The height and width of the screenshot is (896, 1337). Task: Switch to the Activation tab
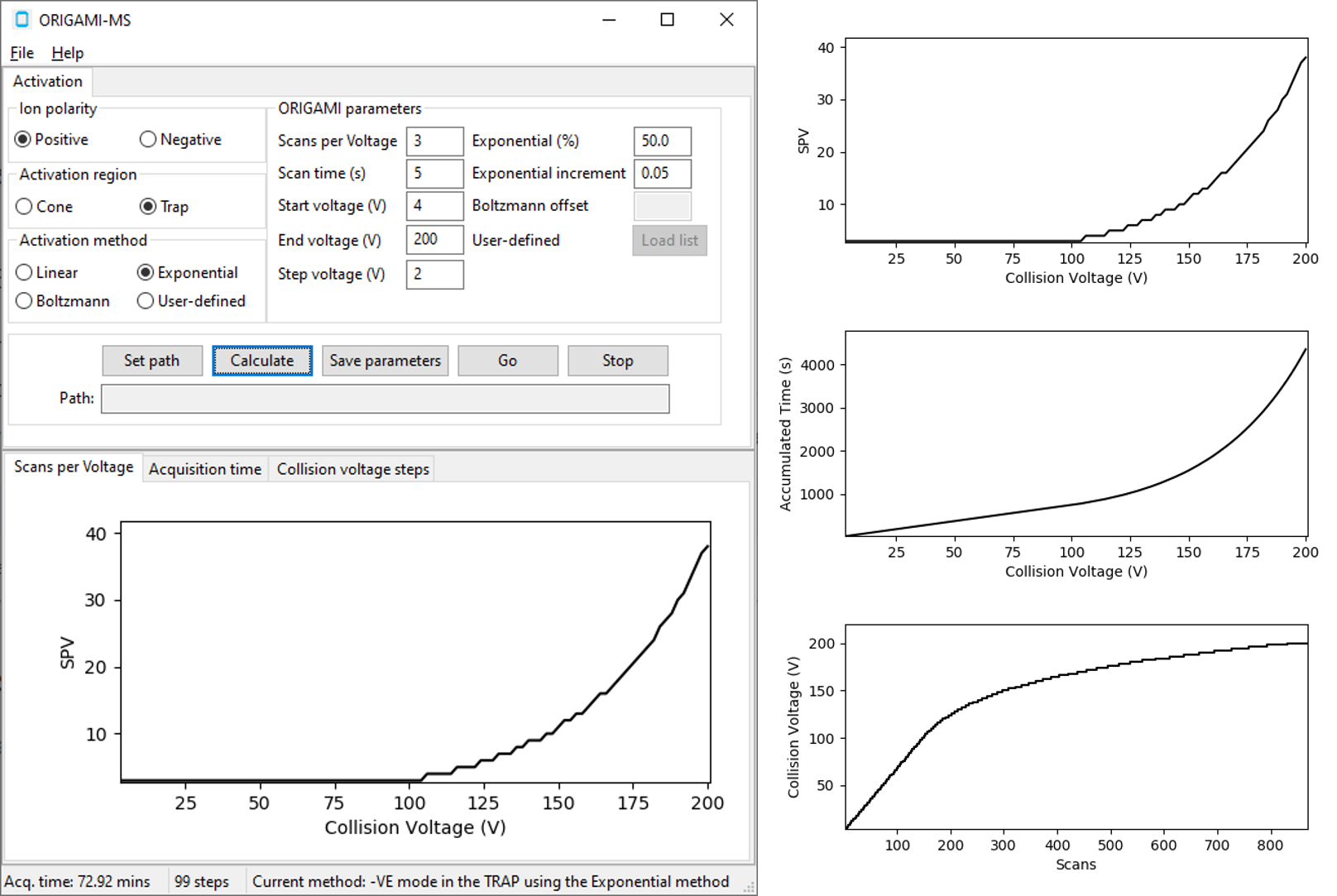click(x=48, y=81)
